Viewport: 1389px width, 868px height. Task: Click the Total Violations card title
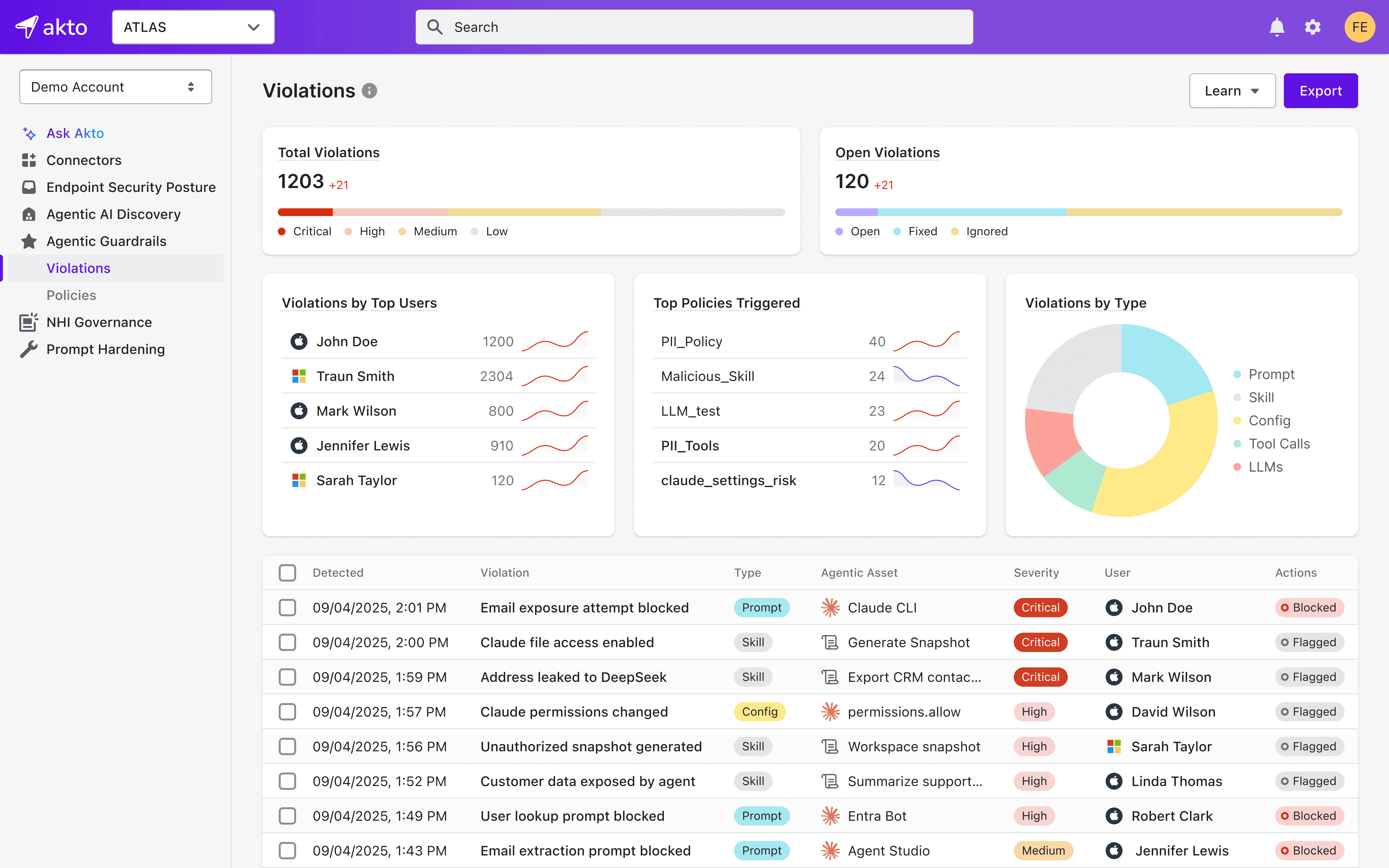[x=329, y=152]
